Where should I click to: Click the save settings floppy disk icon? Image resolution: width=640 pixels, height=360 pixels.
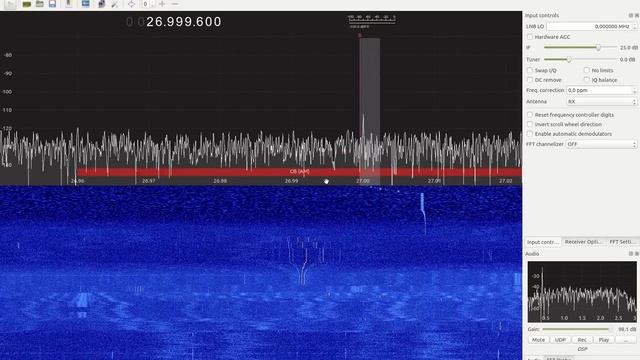tap(52, 4)
